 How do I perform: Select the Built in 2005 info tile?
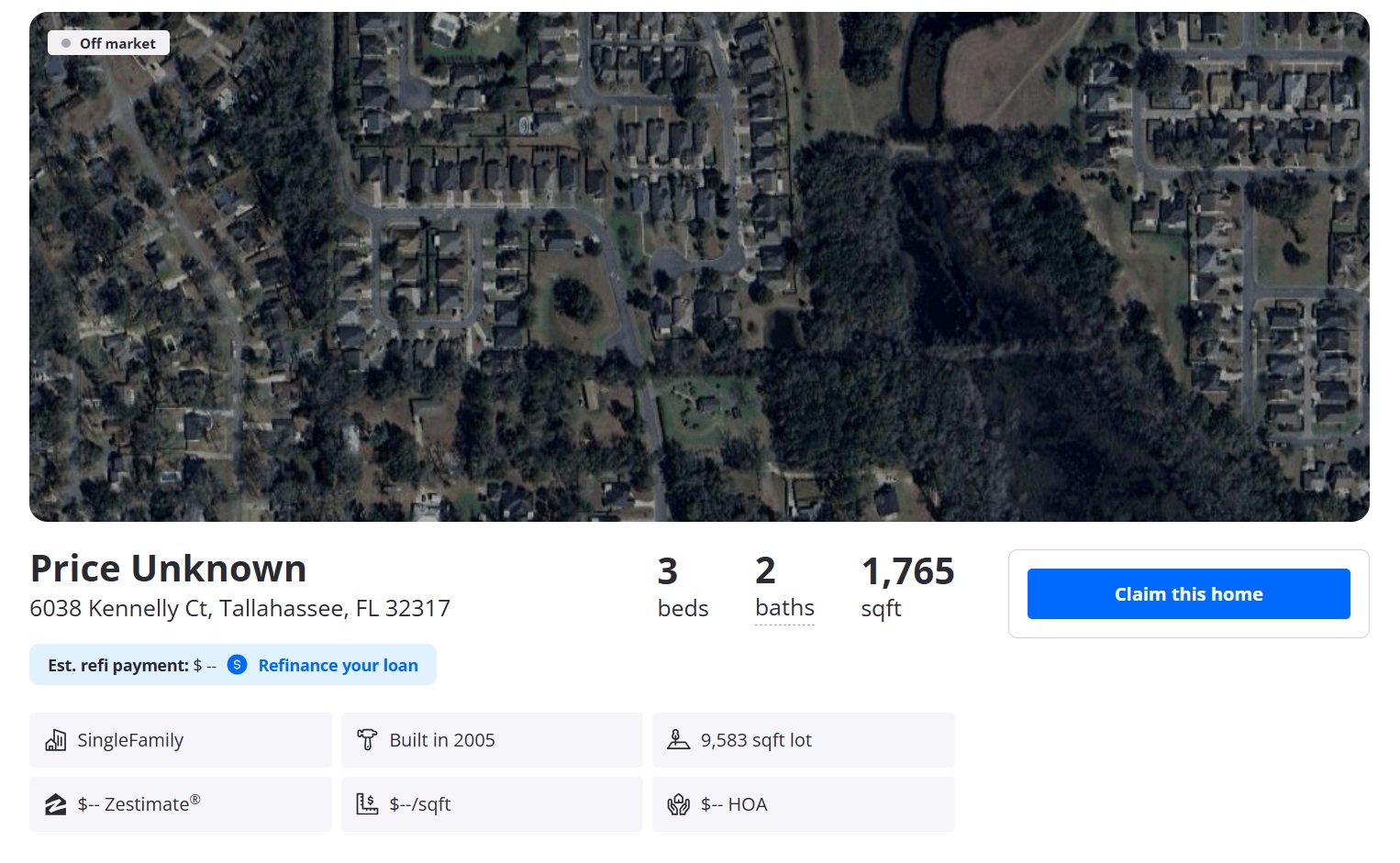point(492,739)
